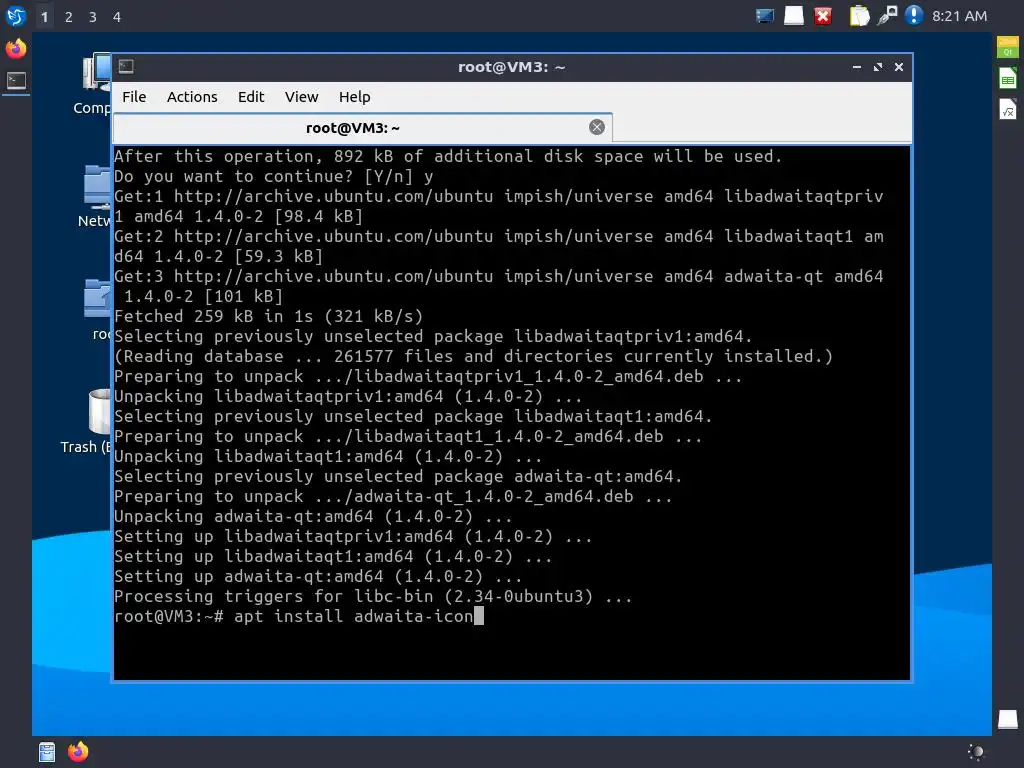
Task: Open the Actions menu in terminal
Action: (x=192, y=97)
